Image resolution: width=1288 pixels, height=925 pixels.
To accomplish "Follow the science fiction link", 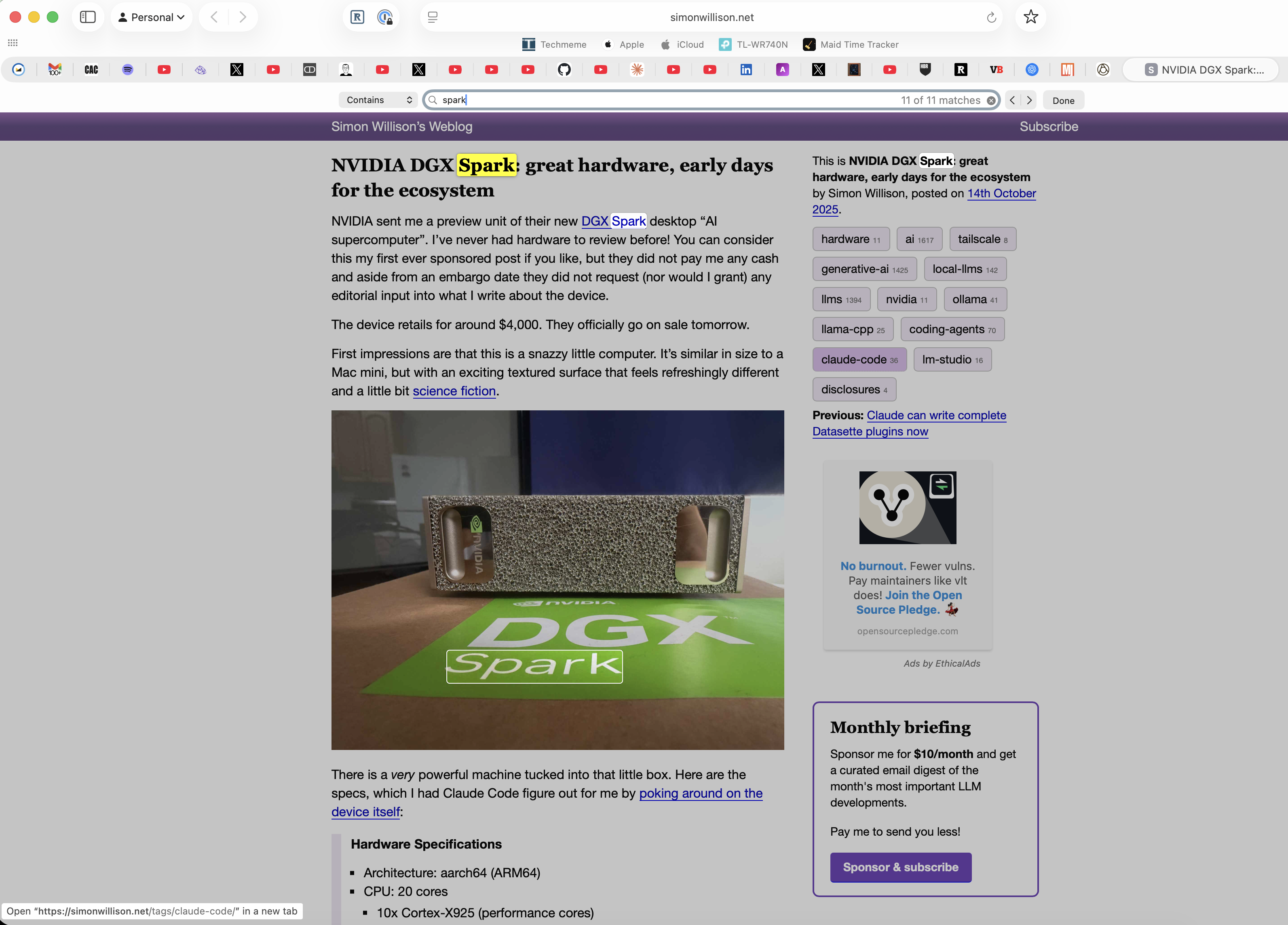I will pos(454,391).
